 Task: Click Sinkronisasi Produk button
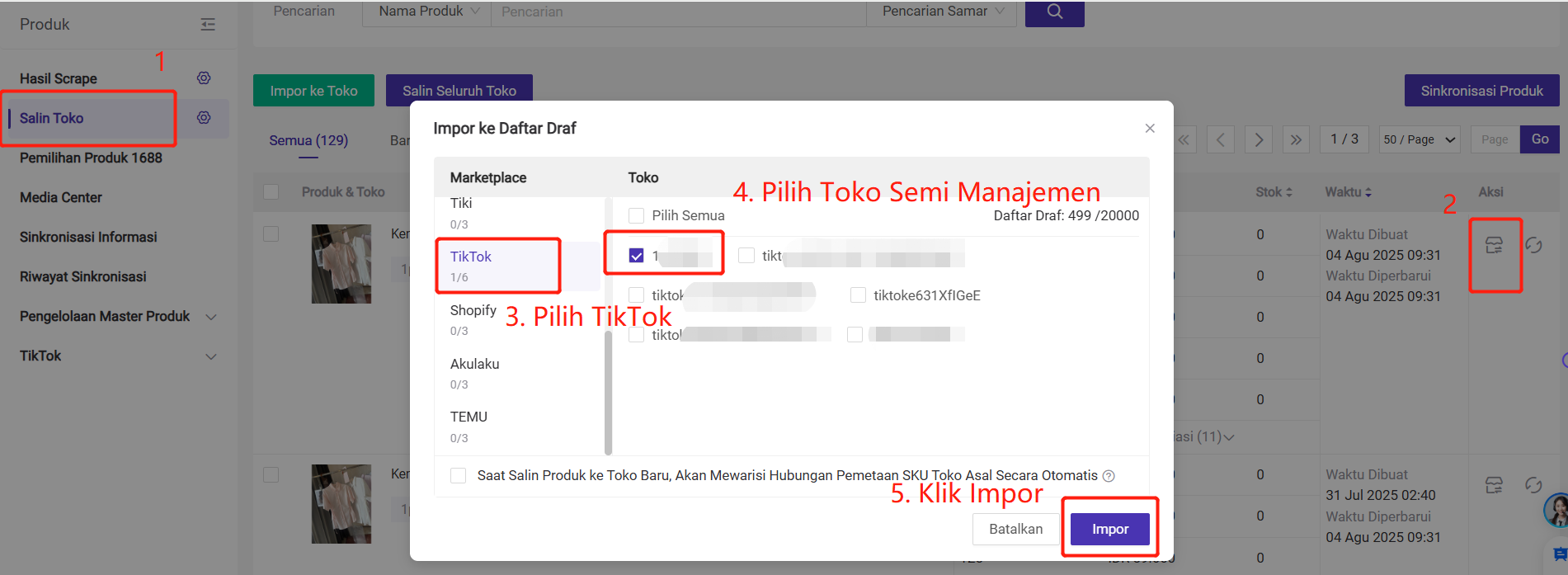point(1481,91)
